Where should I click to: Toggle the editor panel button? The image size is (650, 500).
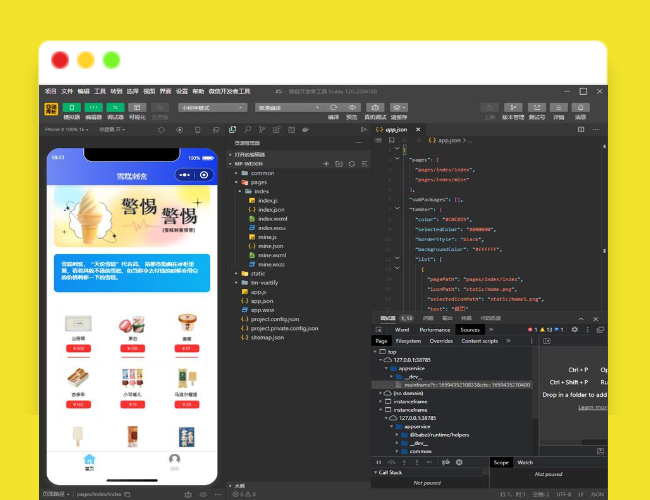click(x=93, y=107)
